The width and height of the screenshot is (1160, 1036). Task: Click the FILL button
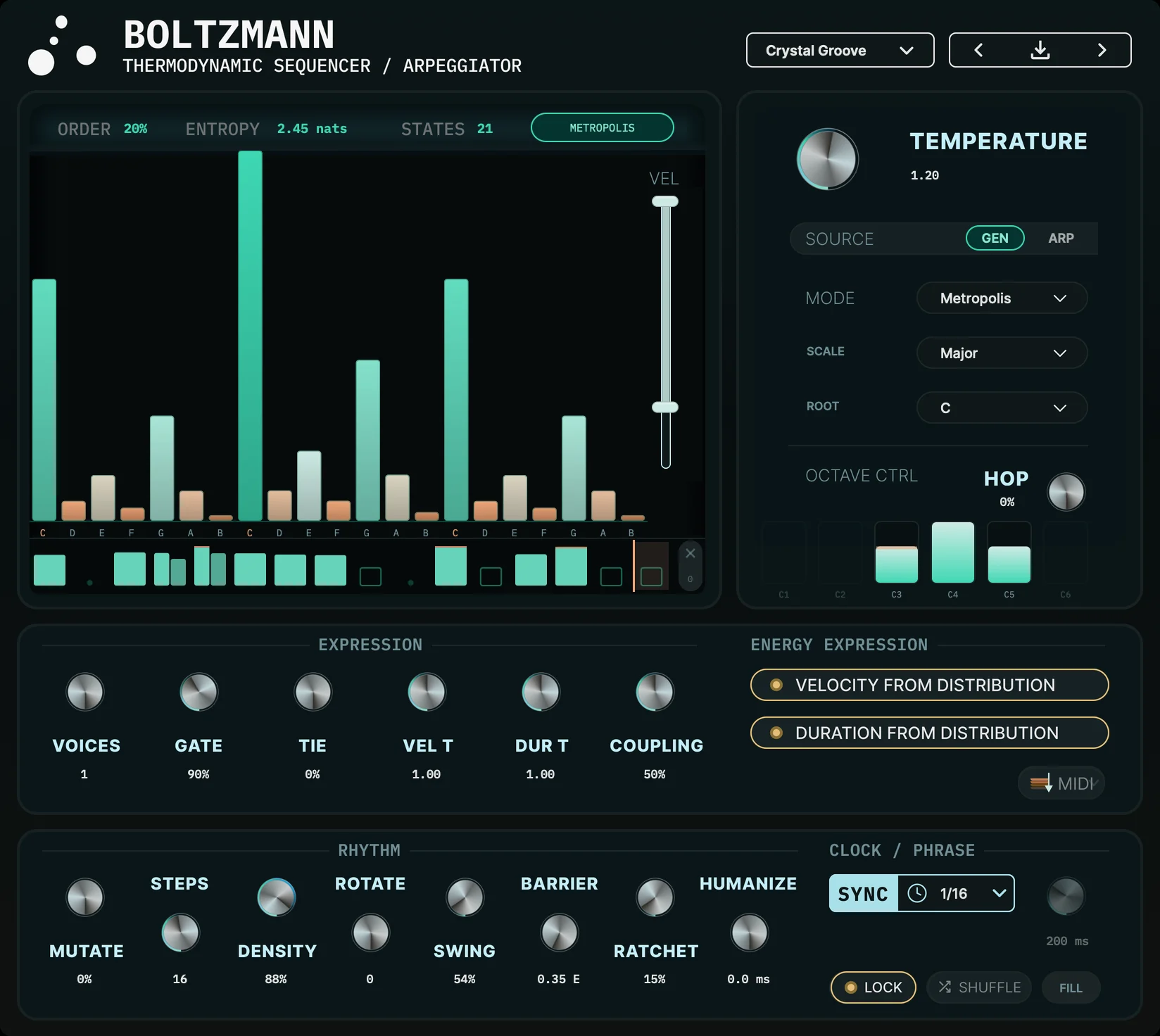(1071, 987)
